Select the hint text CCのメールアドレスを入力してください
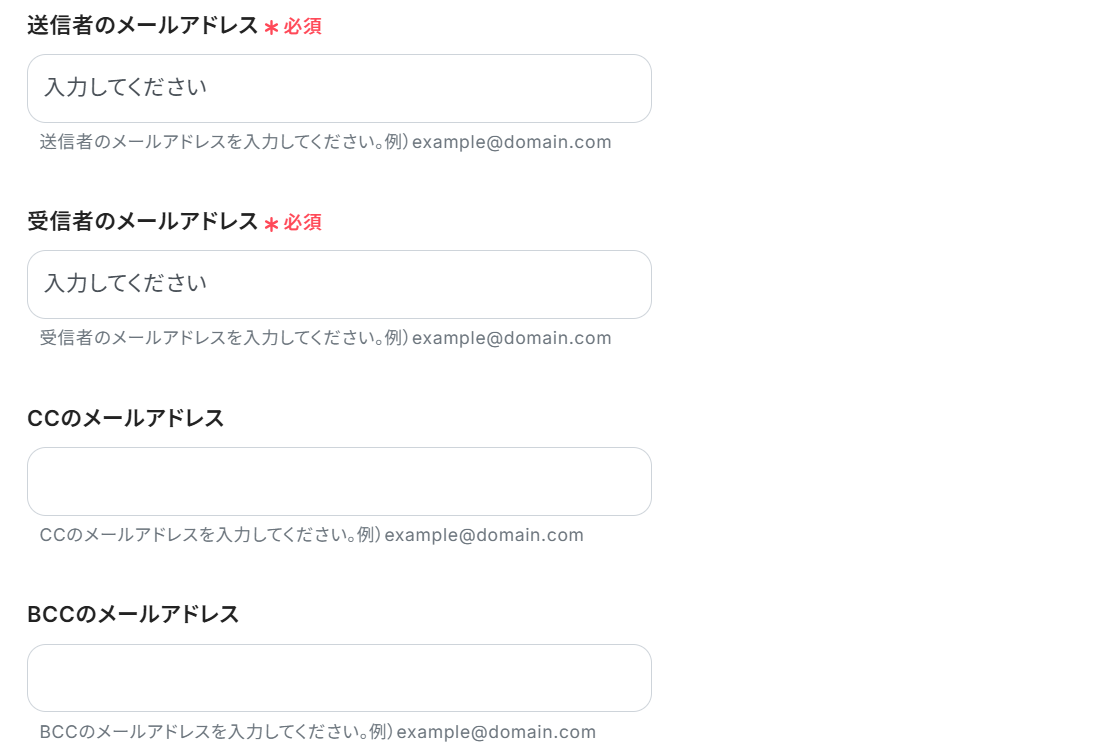 coord(198,534)
